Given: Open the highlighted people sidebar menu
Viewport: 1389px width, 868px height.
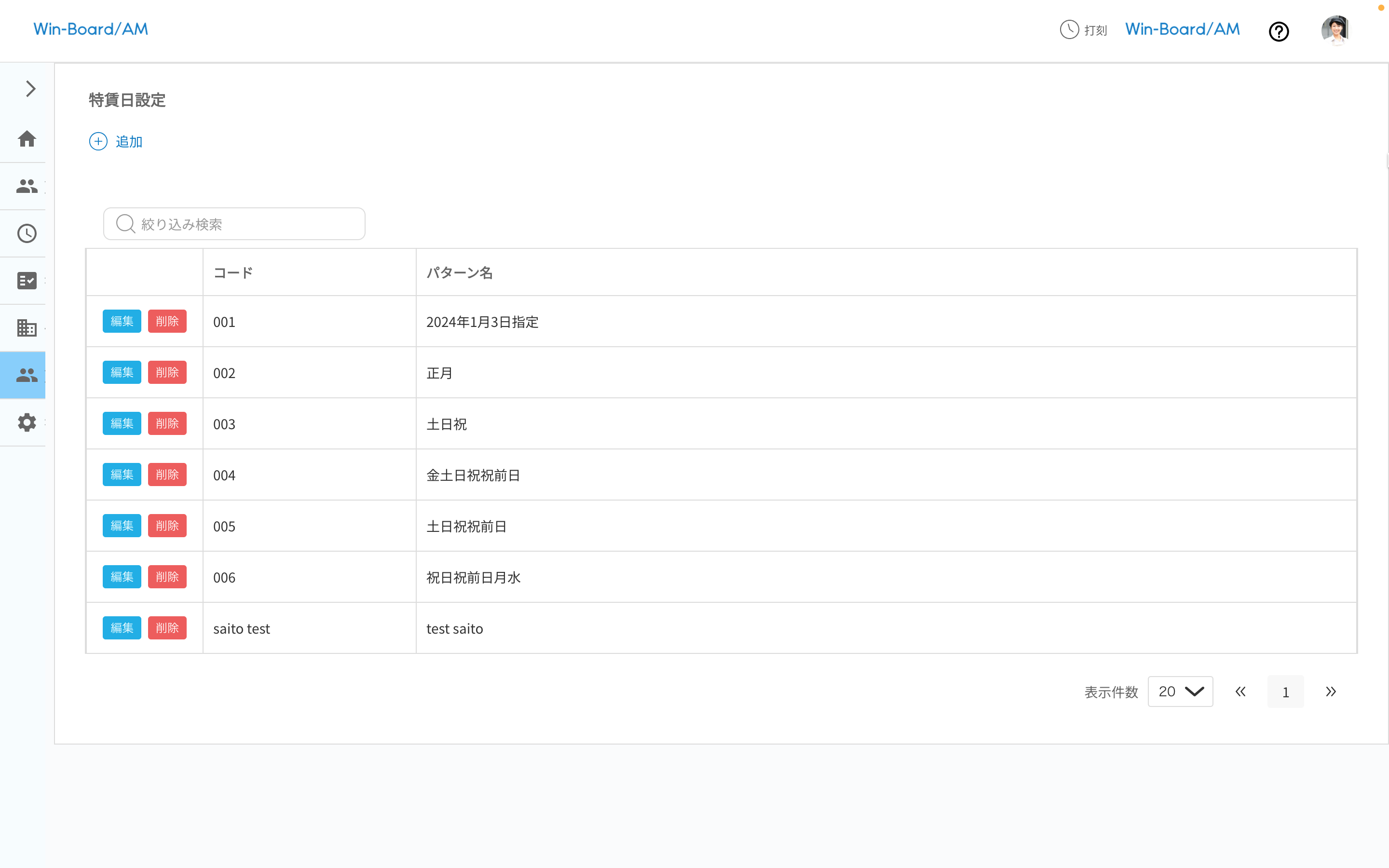Looking at the screenshot, I should (27, 376).
